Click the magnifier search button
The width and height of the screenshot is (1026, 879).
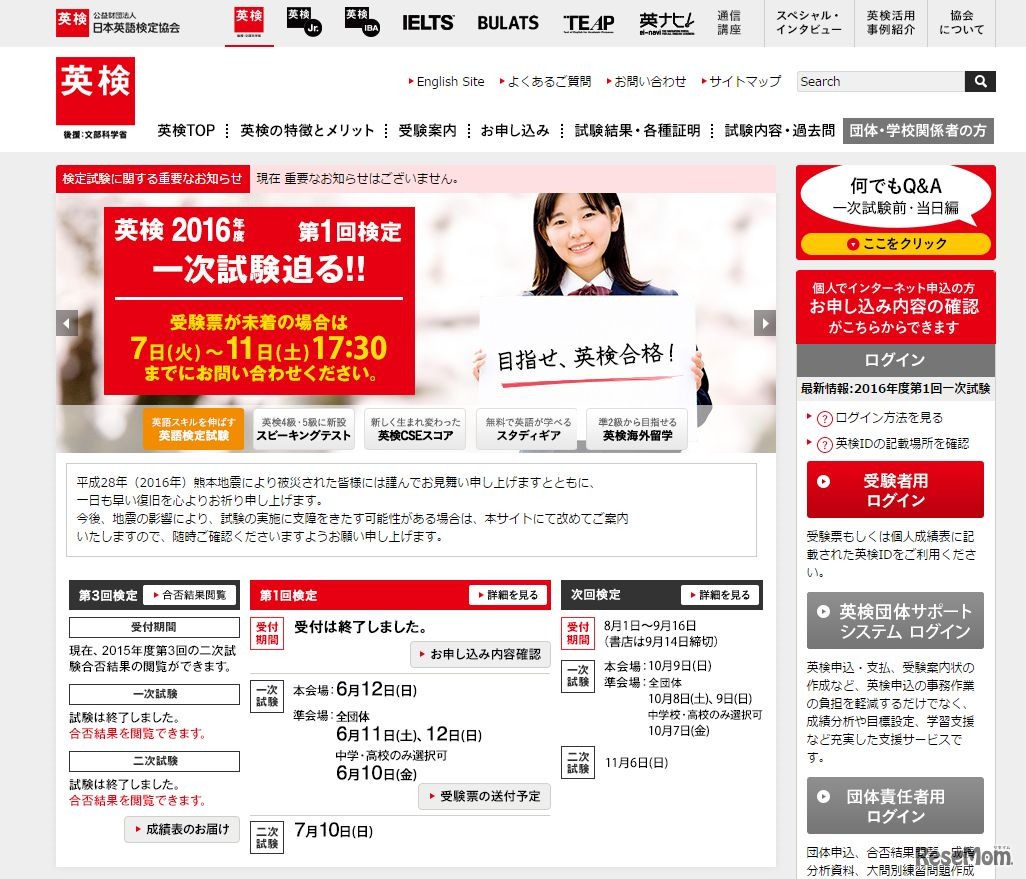(x=980, y=81)
